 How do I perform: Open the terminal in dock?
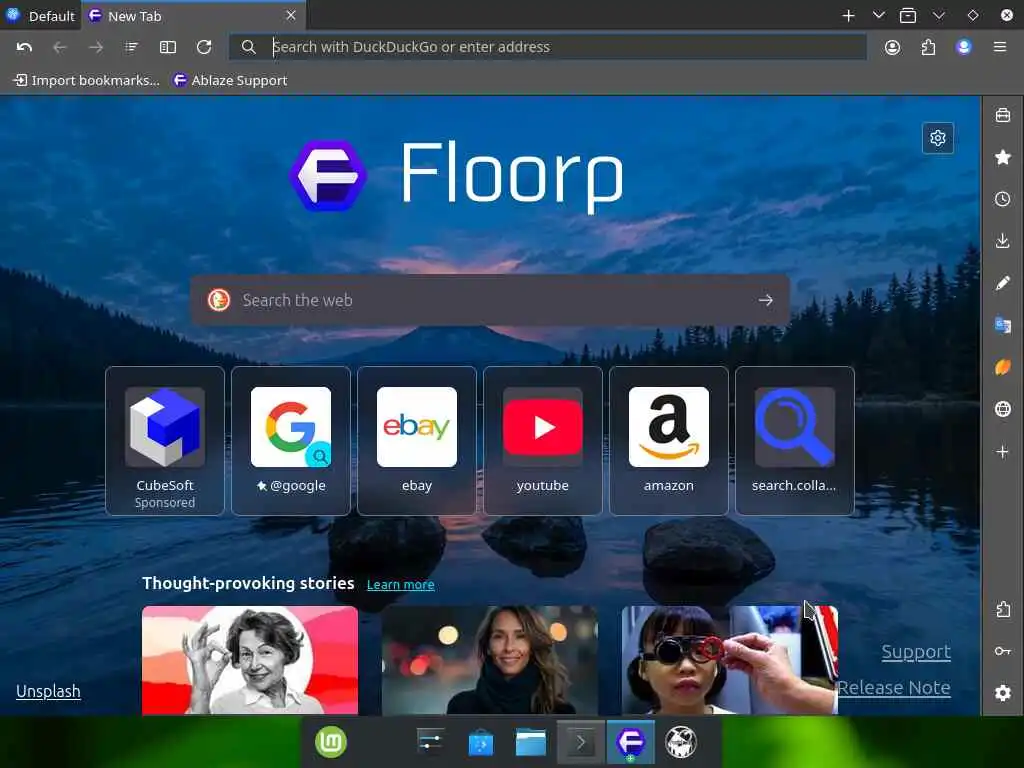click(581, 742)
